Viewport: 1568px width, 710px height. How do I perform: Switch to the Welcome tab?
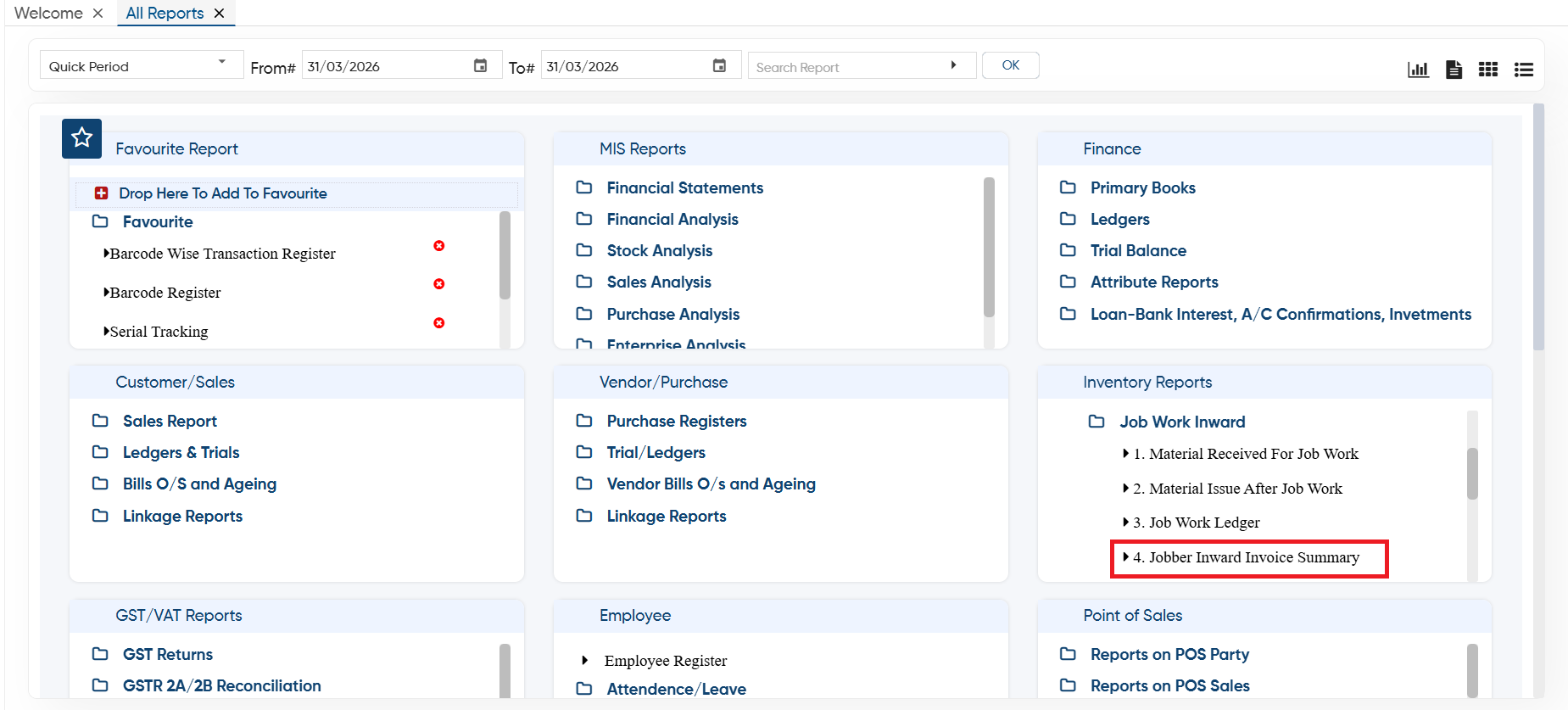pos(48,14)
